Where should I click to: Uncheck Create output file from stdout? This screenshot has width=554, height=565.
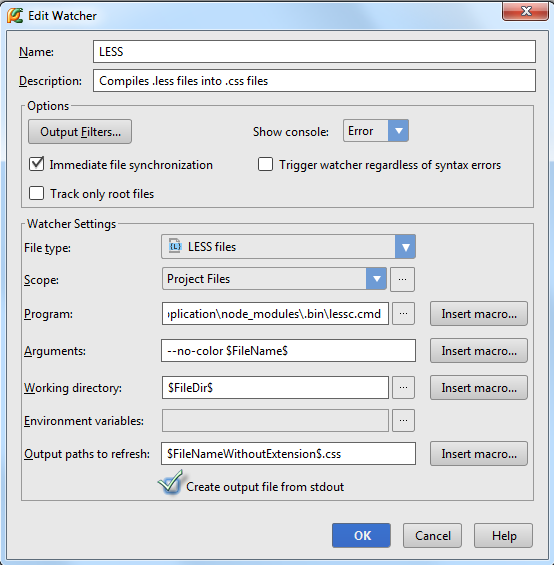(x=170, y=483)
